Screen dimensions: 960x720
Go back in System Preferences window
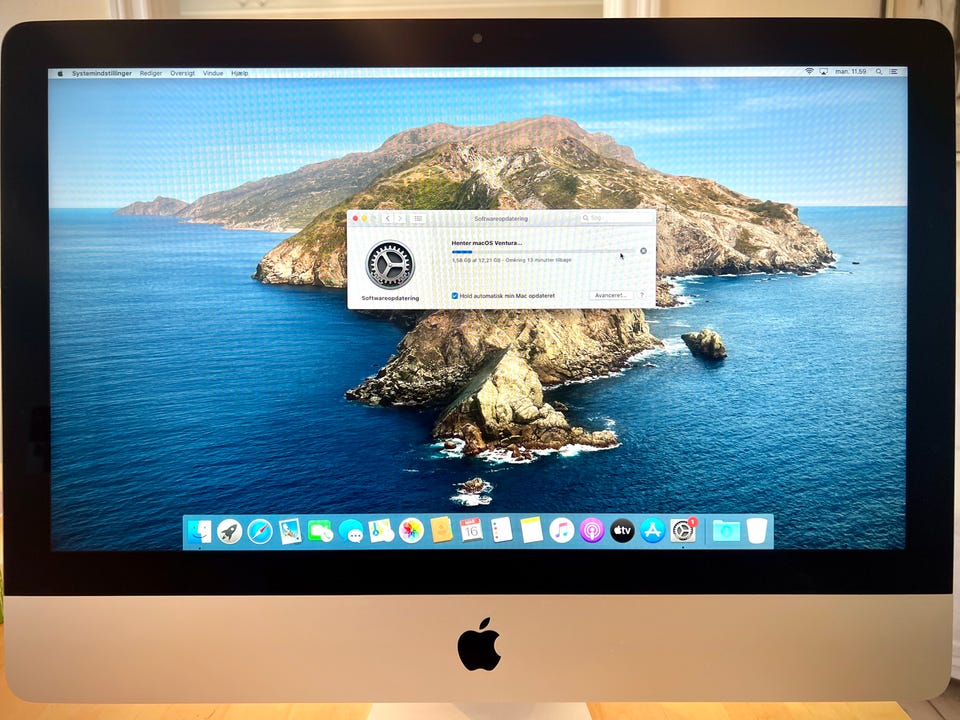coord(388,219)
